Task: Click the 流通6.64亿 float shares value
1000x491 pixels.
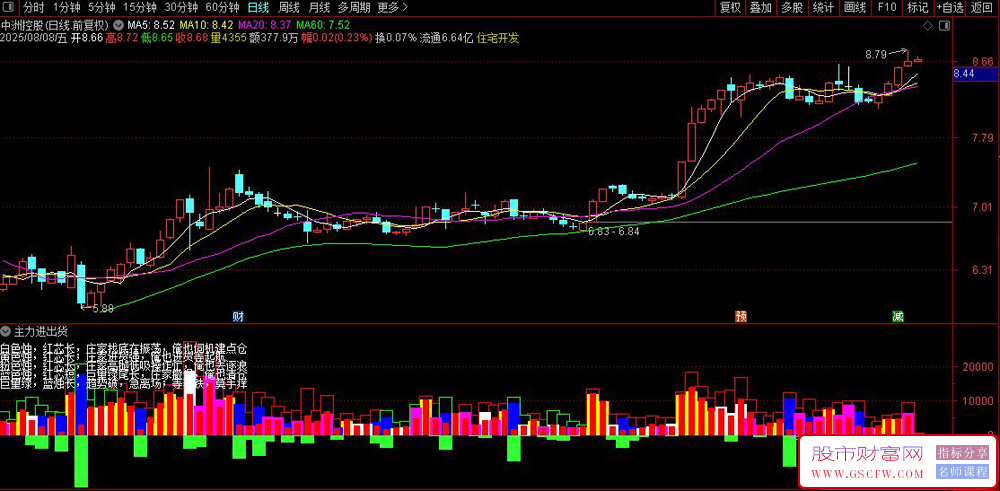Action: pos(446,38)
